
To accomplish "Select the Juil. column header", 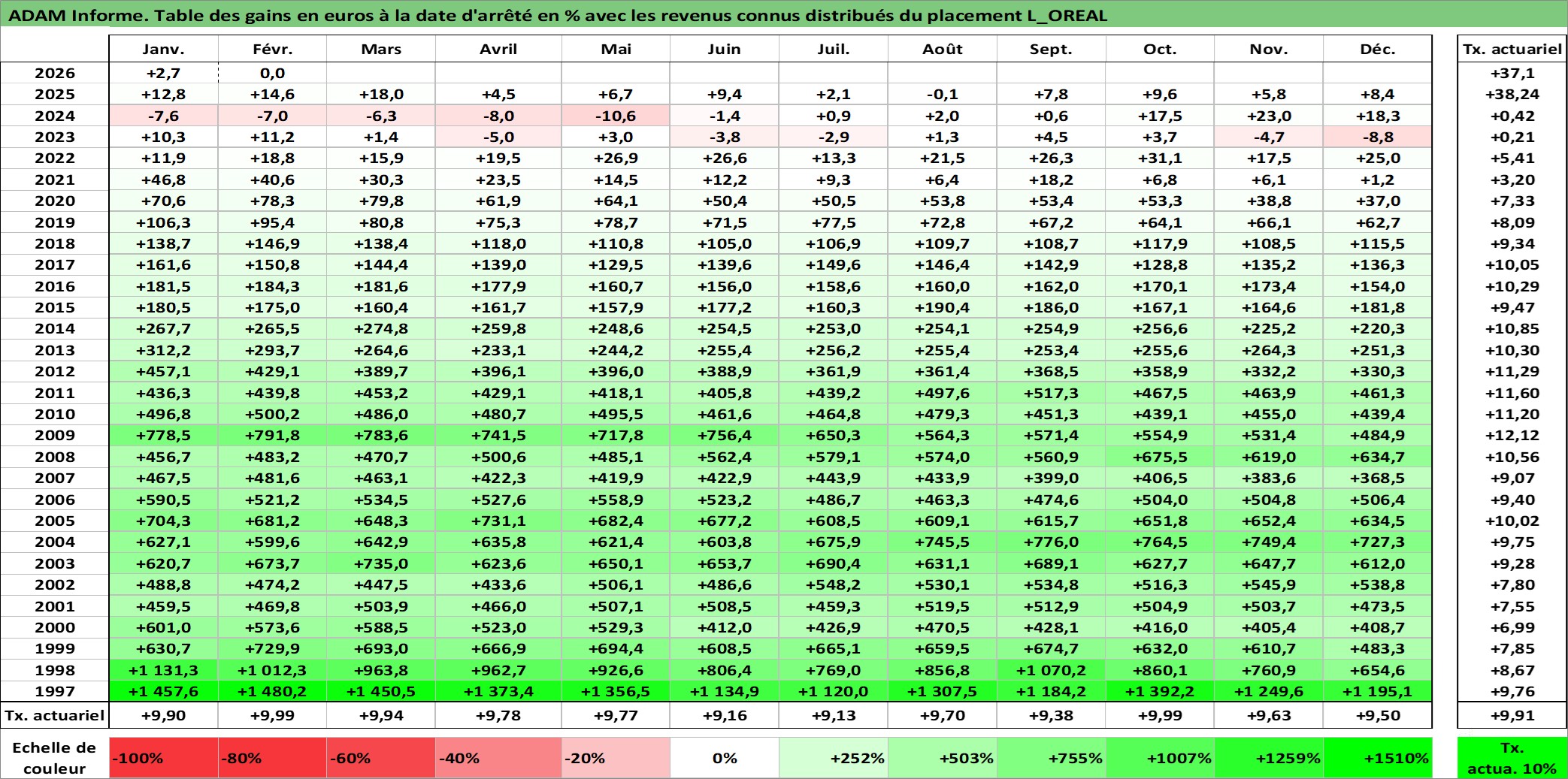I will (834, 49).
